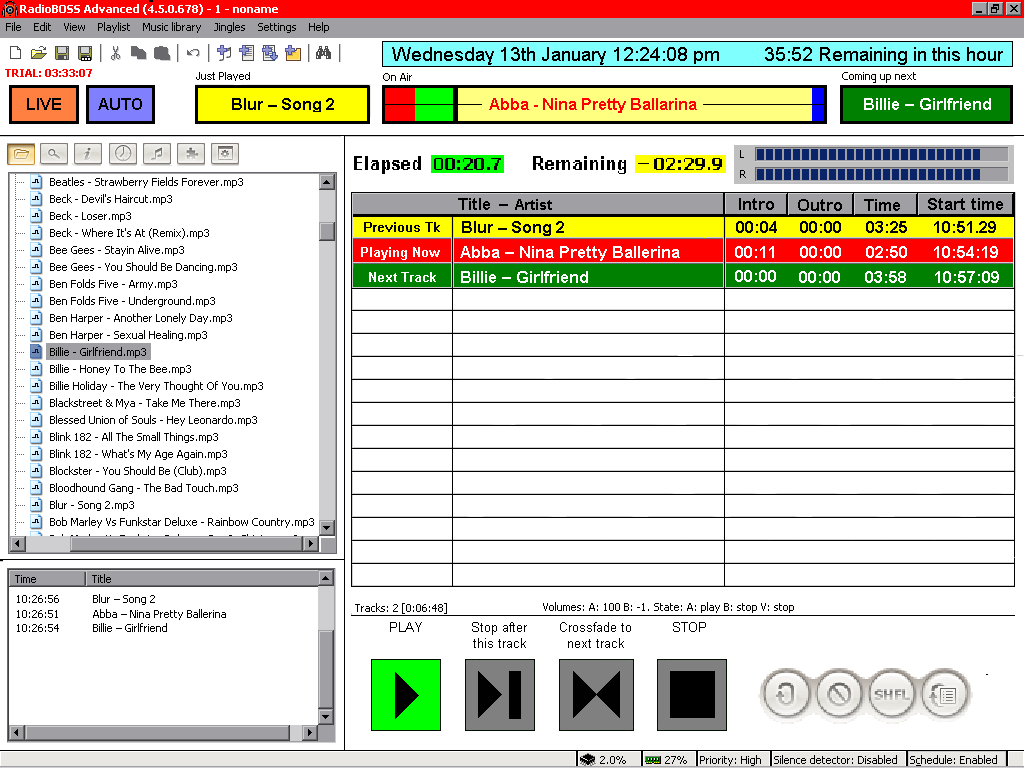Click the Silence detector: Disabled status entry
1024x768 pixels.
(x=835, y=760)
